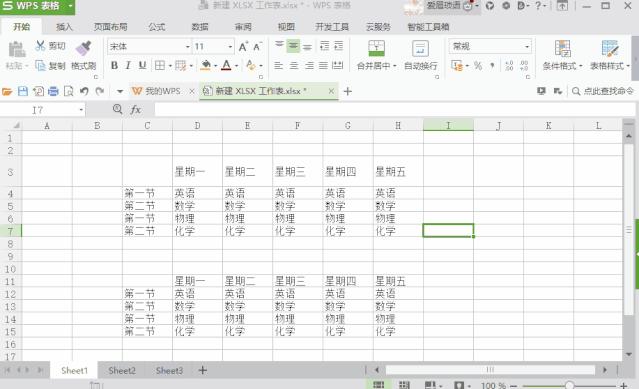Open the 我的WPS document tab
Image resolution: width=639 pixels, height=389 pixels.
[x=163, y=91]
